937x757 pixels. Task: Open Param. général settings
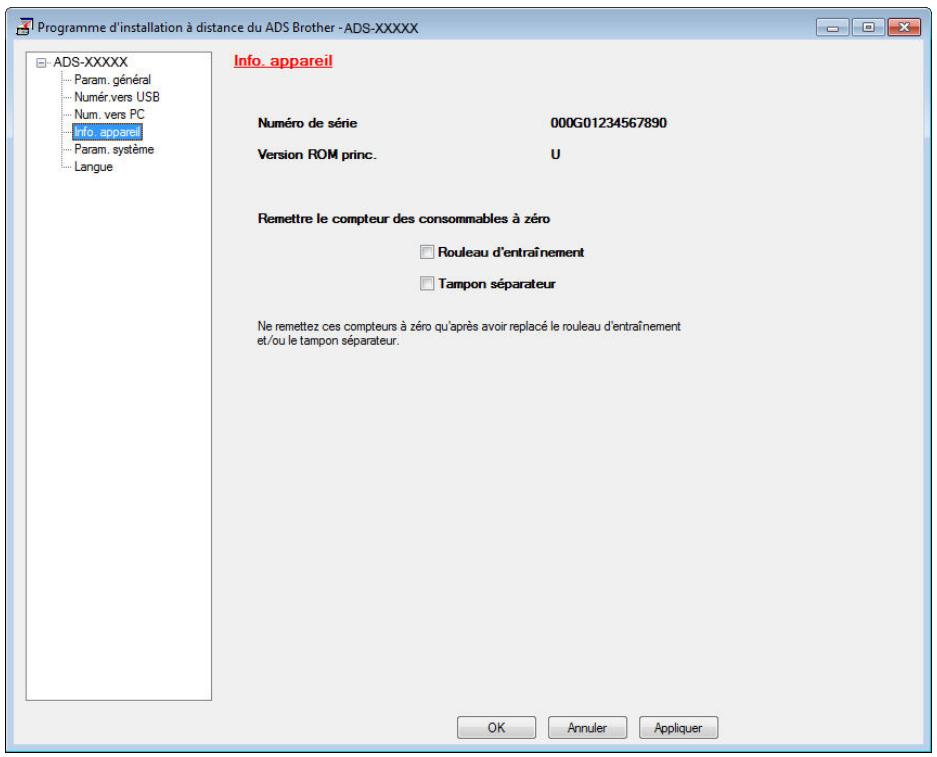click(112, 79)
